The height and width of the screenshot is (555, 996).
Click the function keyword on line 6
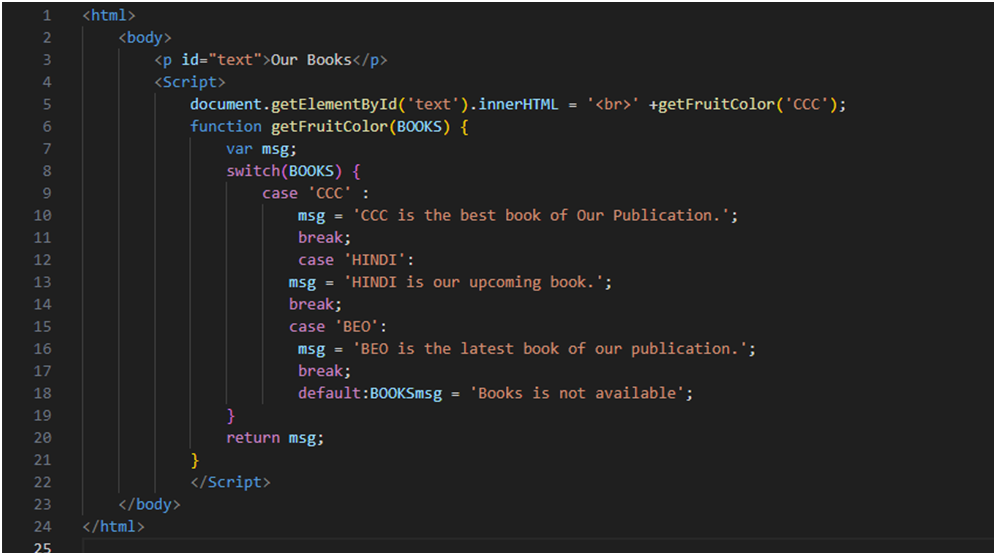pos(225,126)
